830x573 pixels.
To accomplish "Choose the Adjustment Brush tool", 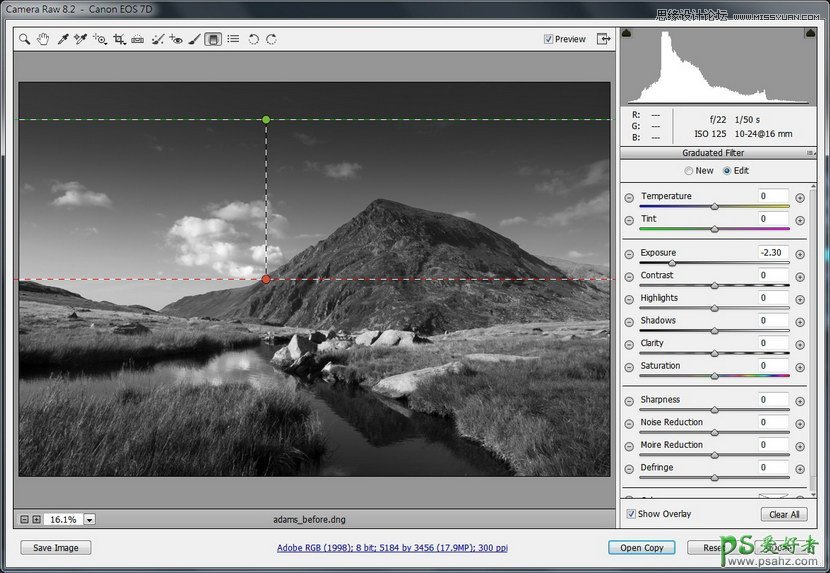I will (x=195, y=39).
